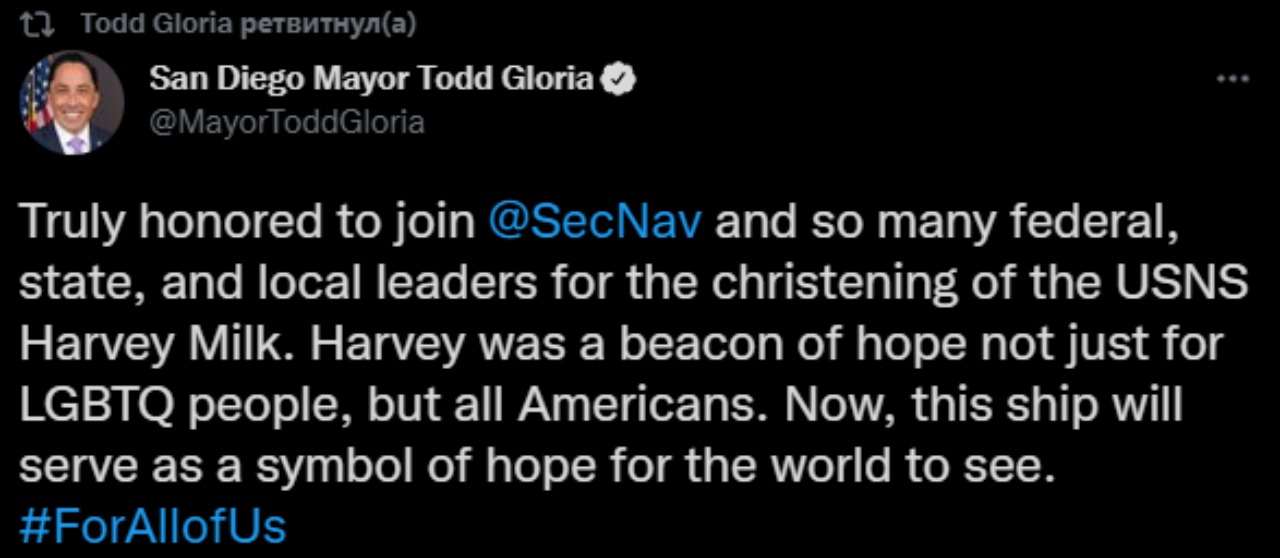Open the "San Diego Mayor Todd Gloria" display name
The width and height of the screenshot is (1280, 558).
click(372, 79)
